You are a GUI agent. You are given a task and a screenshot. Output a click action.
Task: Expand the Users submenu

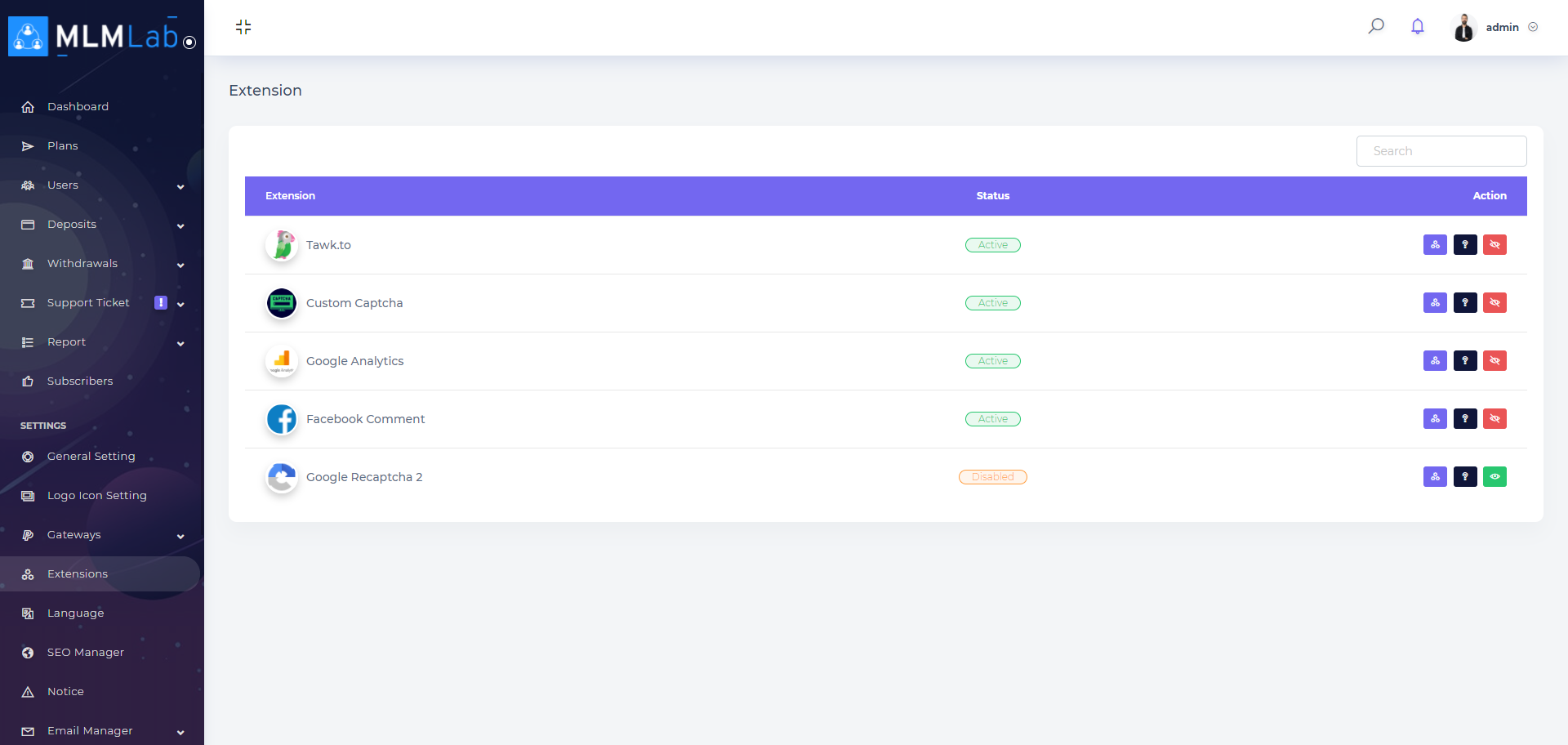click(102, 185)
